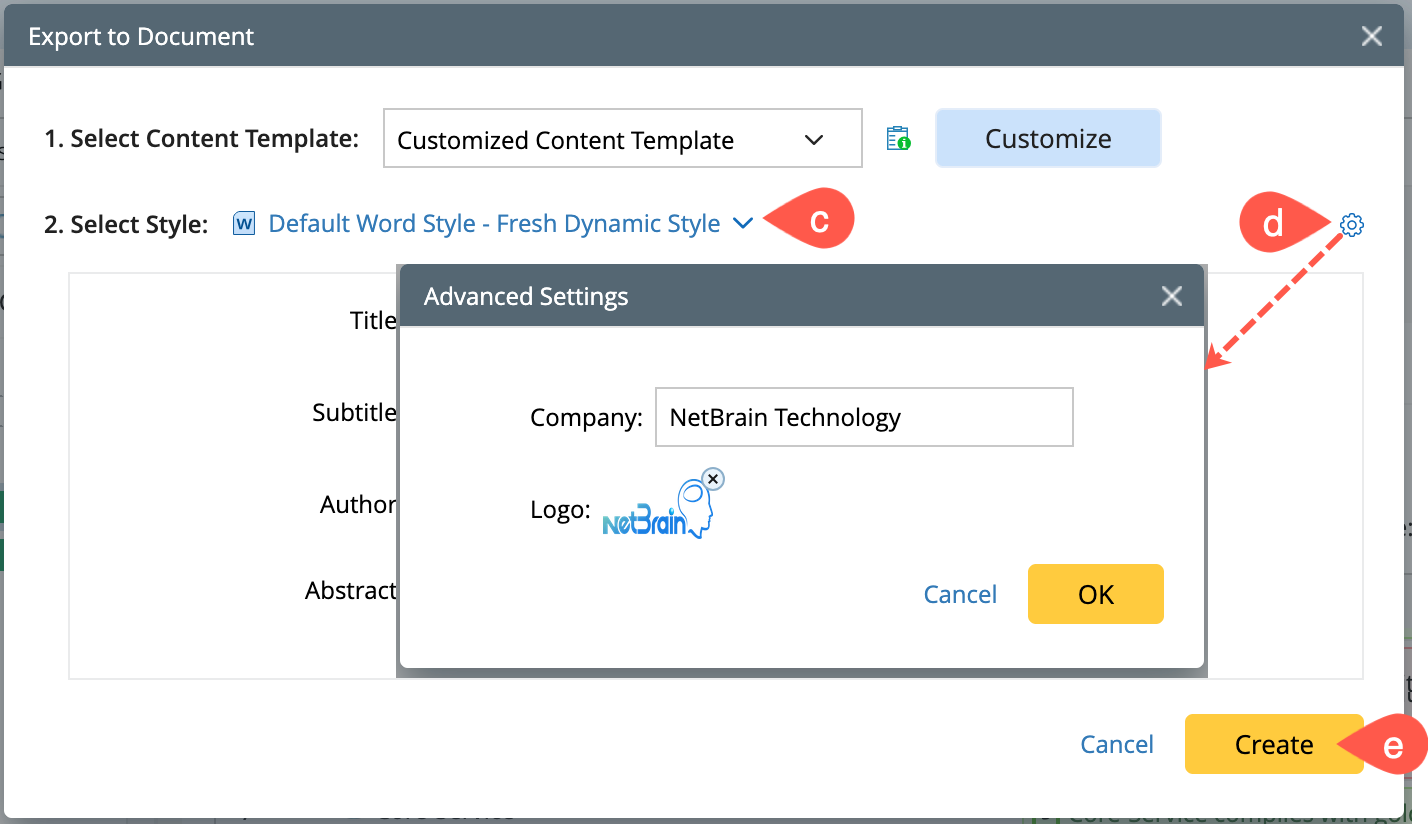
Task: Click the template info clipboard icon
Action: 898,139
